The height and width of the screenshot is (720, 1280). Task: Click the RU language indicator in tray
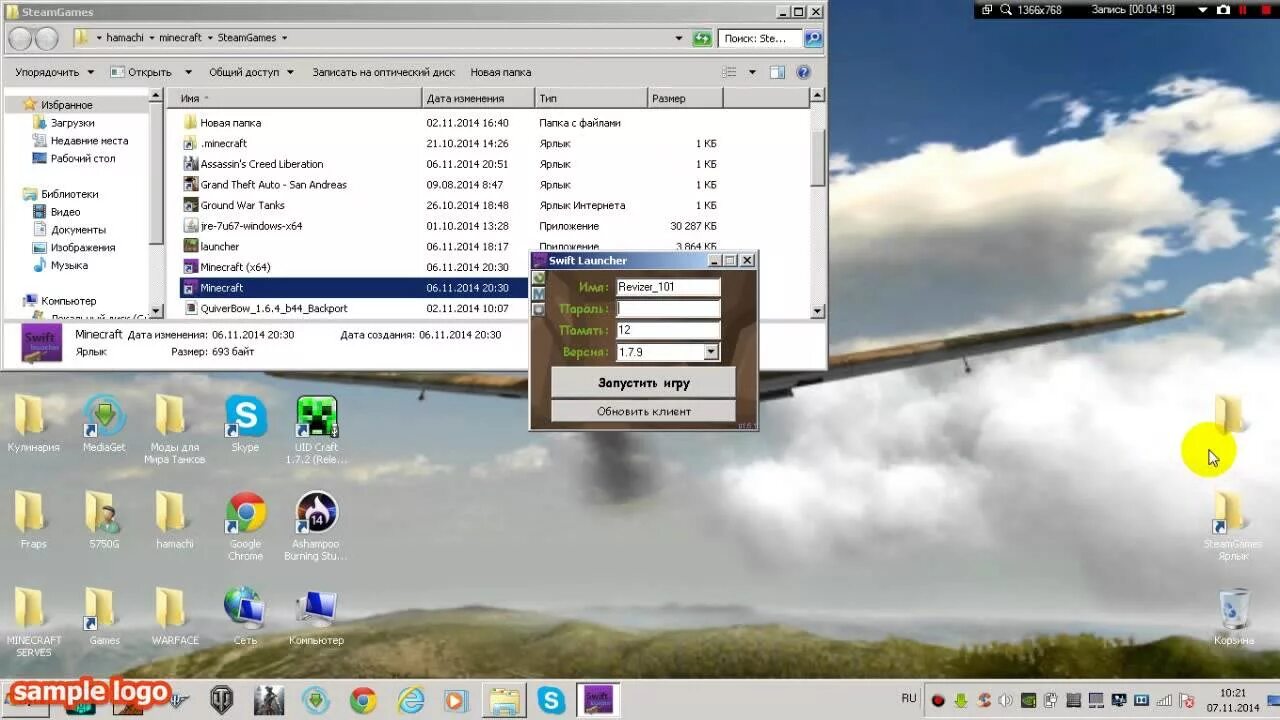pos(908,698)
